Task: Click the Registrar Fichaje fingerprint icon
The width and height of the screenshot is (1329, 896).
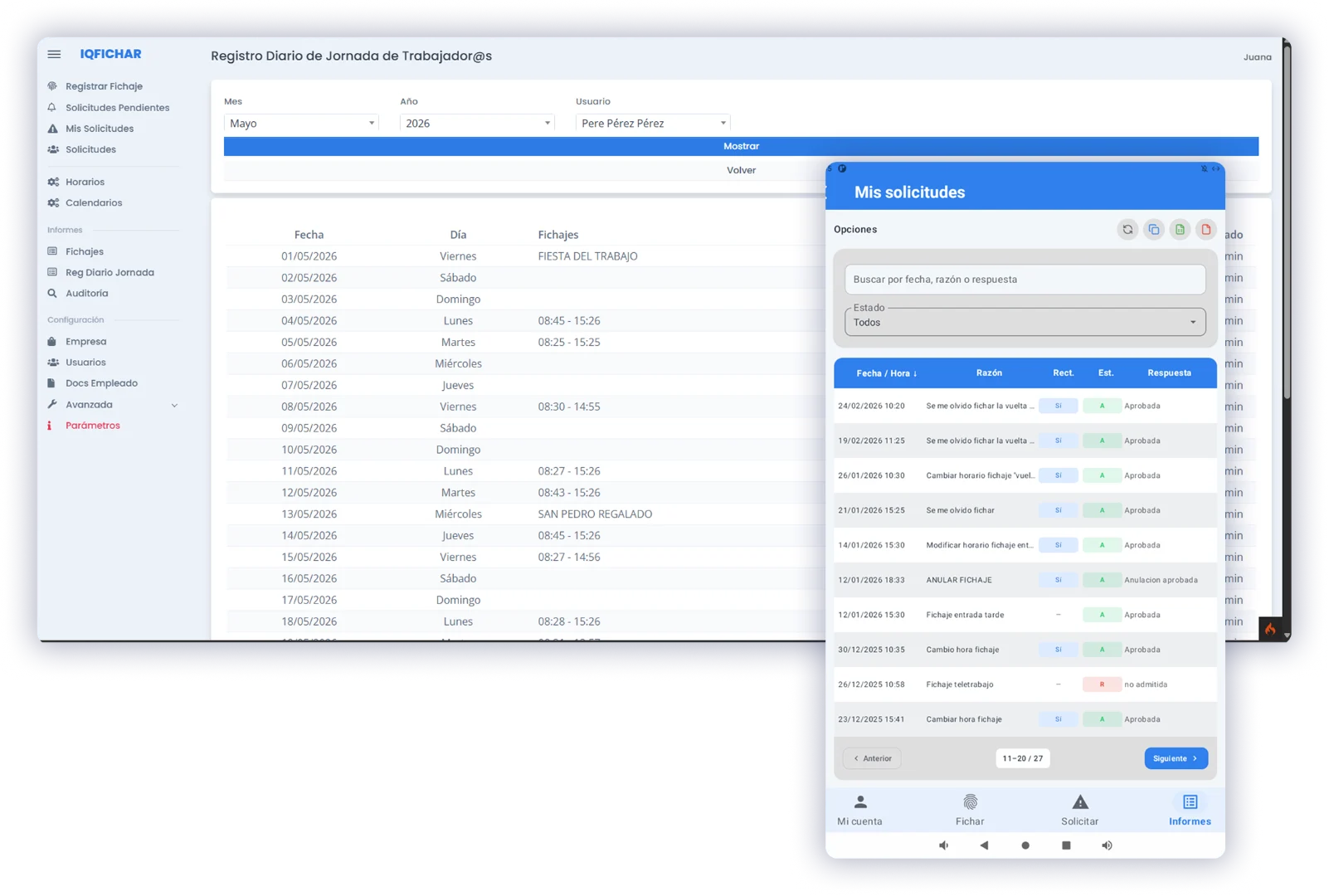Action: click(52, 86)
